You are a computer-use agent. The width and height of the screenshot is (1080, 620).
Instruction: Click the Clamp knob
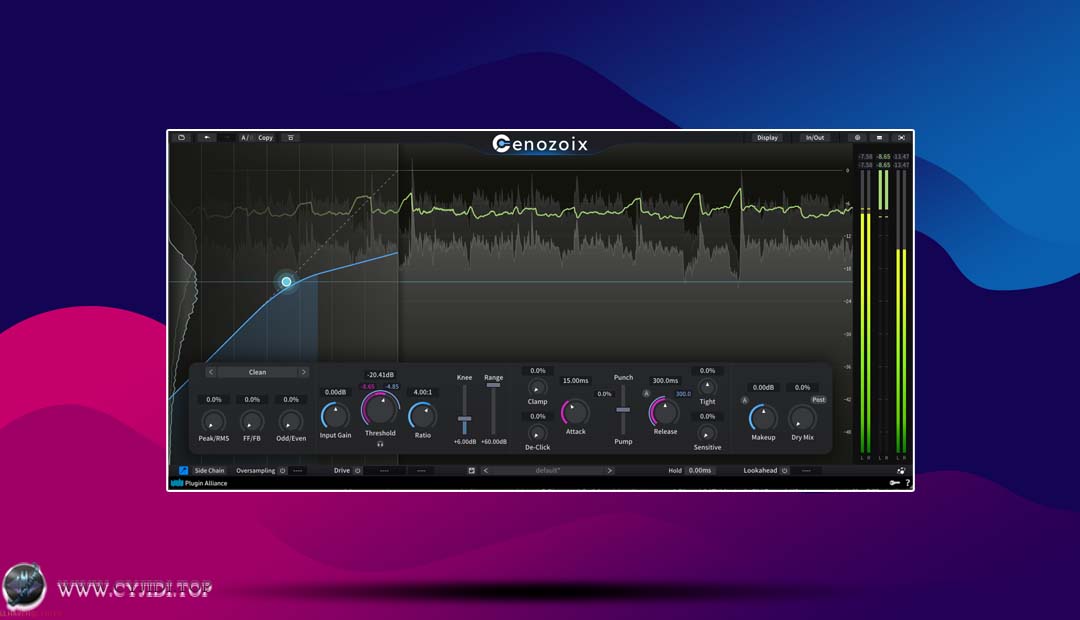click(x=537, y=388)
